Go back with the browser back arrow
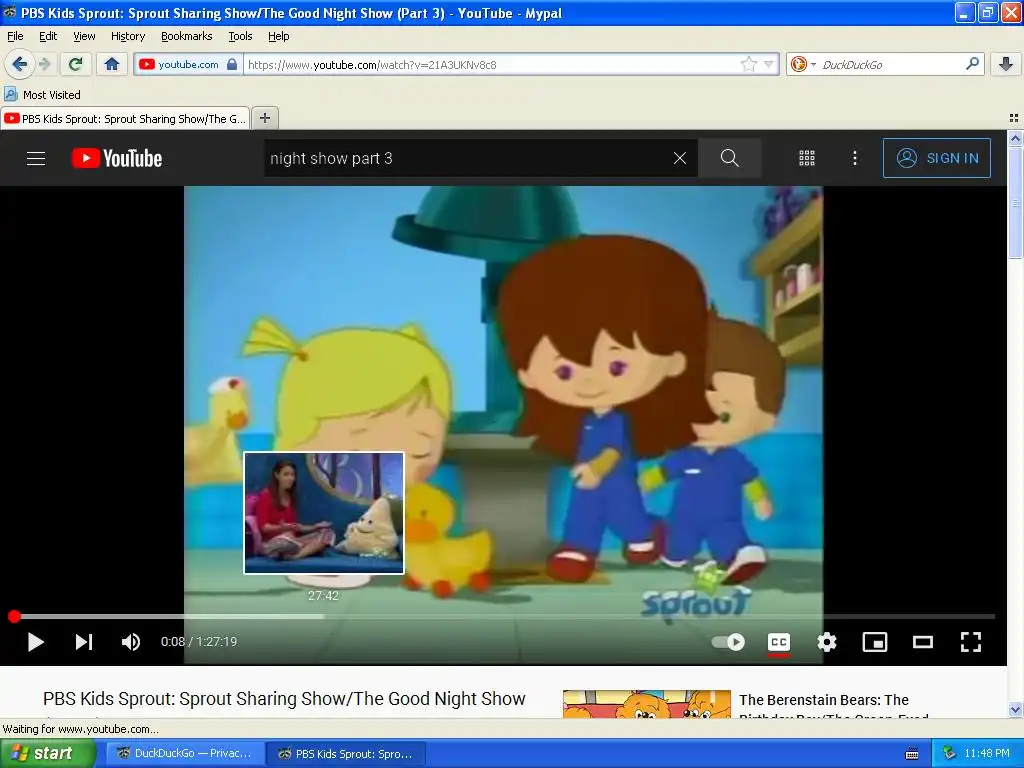This screenshot has height=768, width=1024. pos(19,64)
